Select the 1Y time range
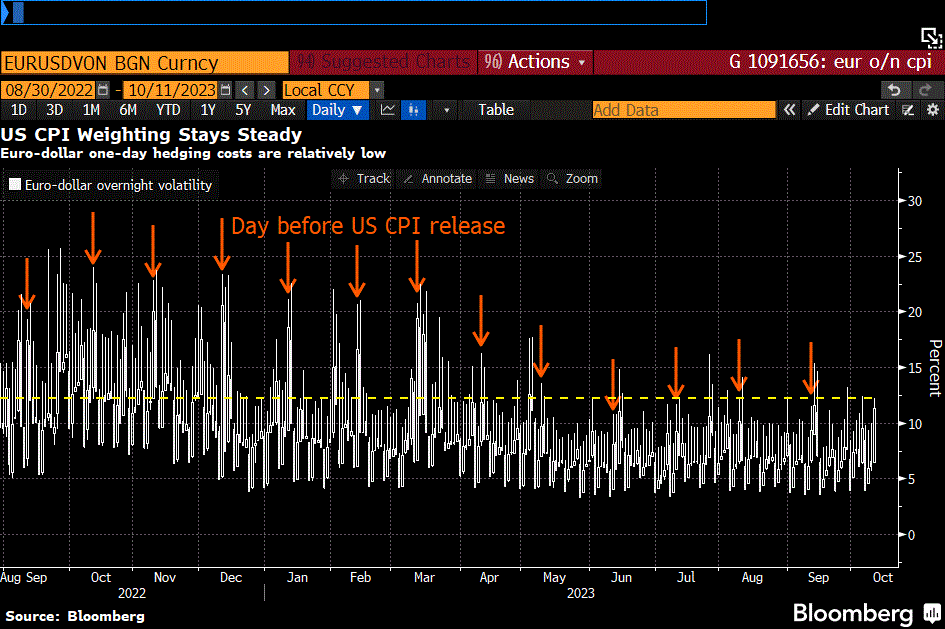Viewport: 945px width, 629px height. tap(208, 110)
